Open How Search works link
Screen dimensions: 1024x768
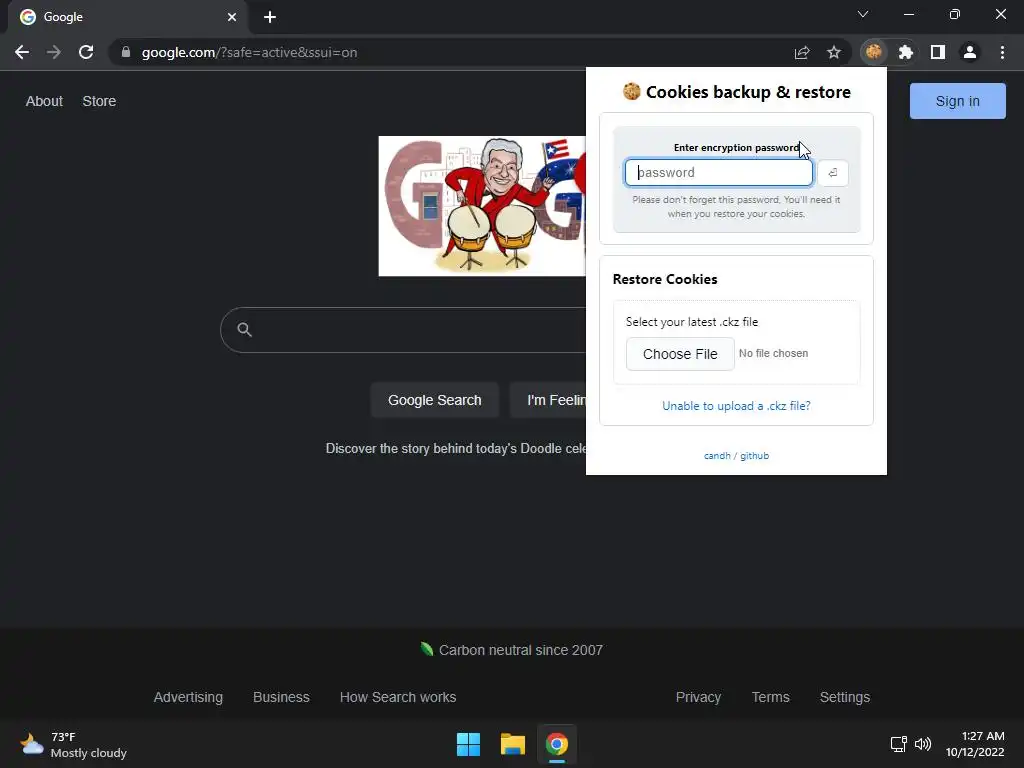[398, 697]
